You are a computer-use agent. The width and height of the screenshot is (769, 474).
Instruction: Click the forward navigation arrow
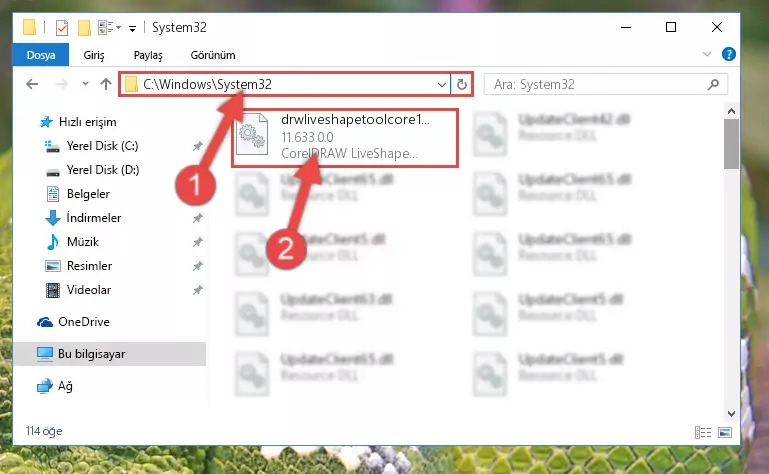62,84
